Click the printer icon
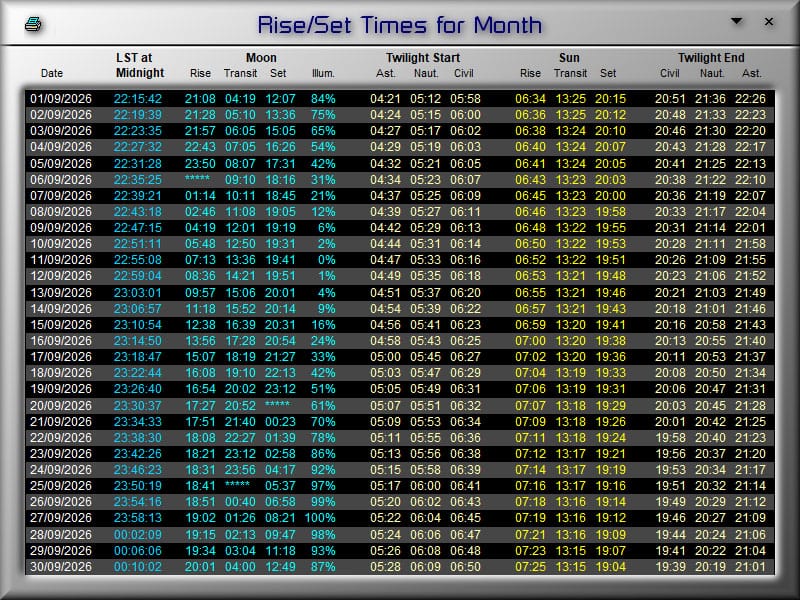The height and width of the screenshot is (600, 800). point(33,24)
